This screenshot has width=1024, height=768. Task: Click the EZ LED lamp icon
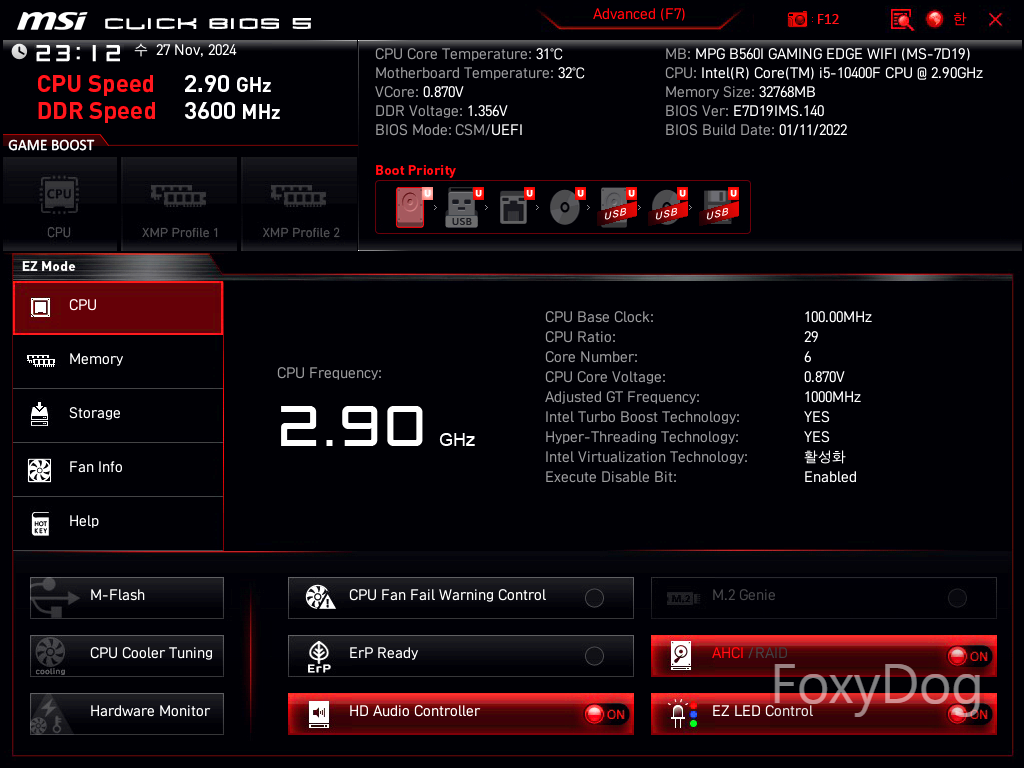coord(684,714)
